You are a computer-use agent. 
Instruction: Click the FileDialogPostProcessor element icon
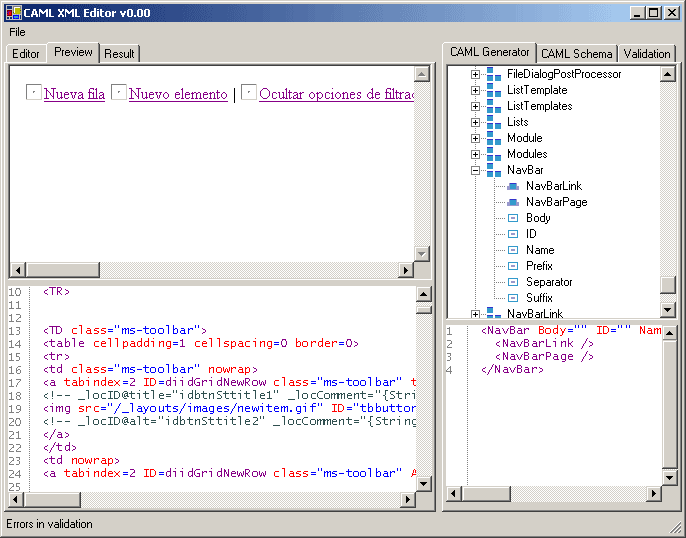[x=494, y=74]
